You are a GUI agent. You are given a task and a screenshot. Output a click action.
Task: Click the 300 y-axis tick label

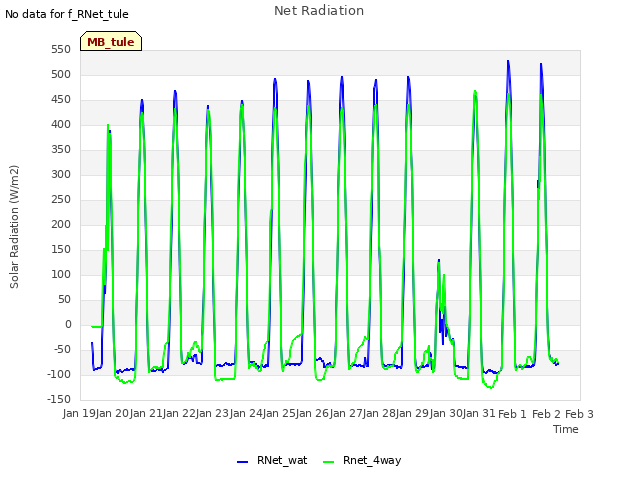pyautogui.click(x=61, y=175)
